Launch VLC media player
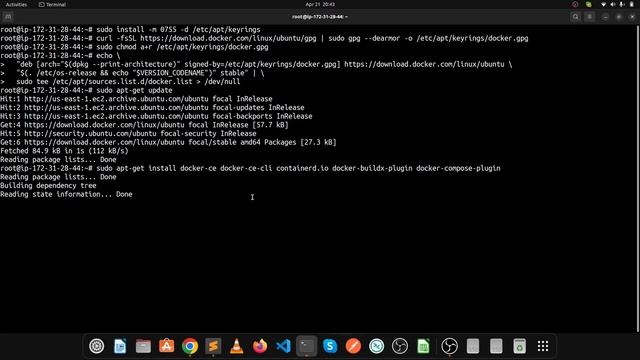640x360 pixels. click(x=236, y=346)
